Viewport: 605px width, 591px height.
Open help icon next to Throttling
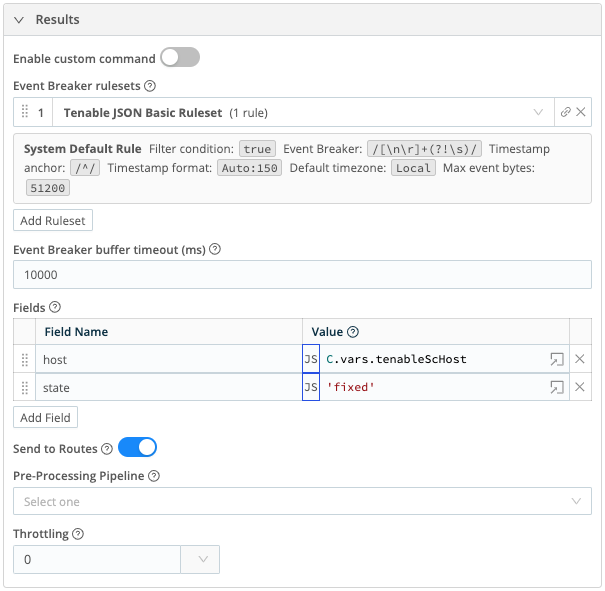click(x=78, y=534)
